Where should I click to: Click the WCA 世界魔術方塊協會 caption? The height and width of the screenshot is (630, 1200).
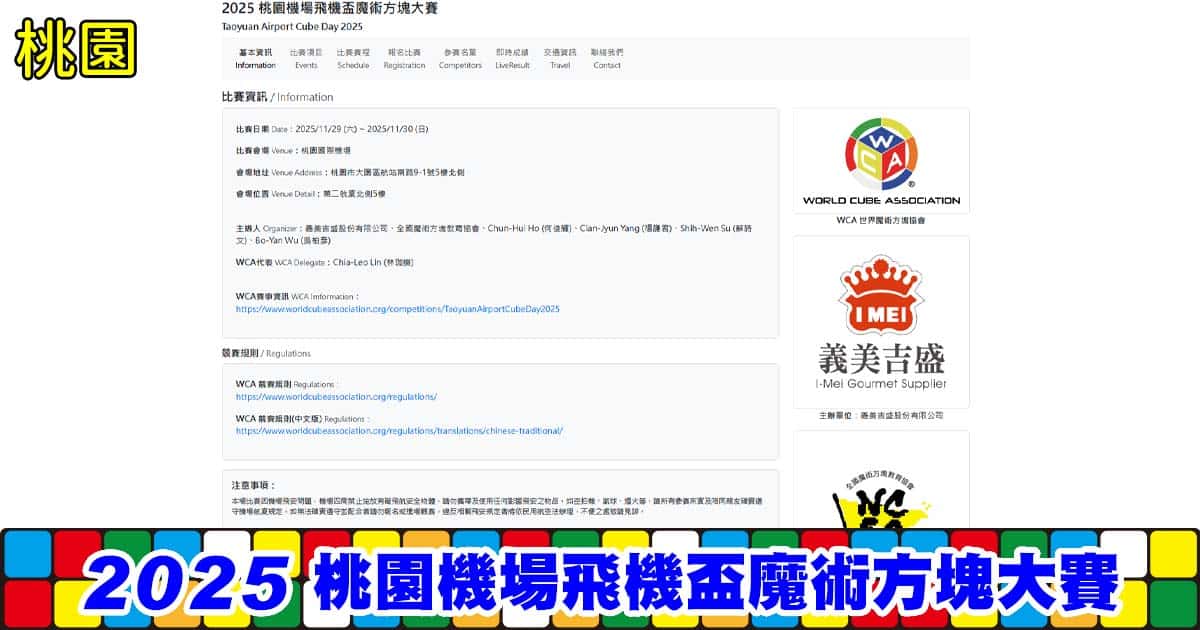click(x=881, y=220)
